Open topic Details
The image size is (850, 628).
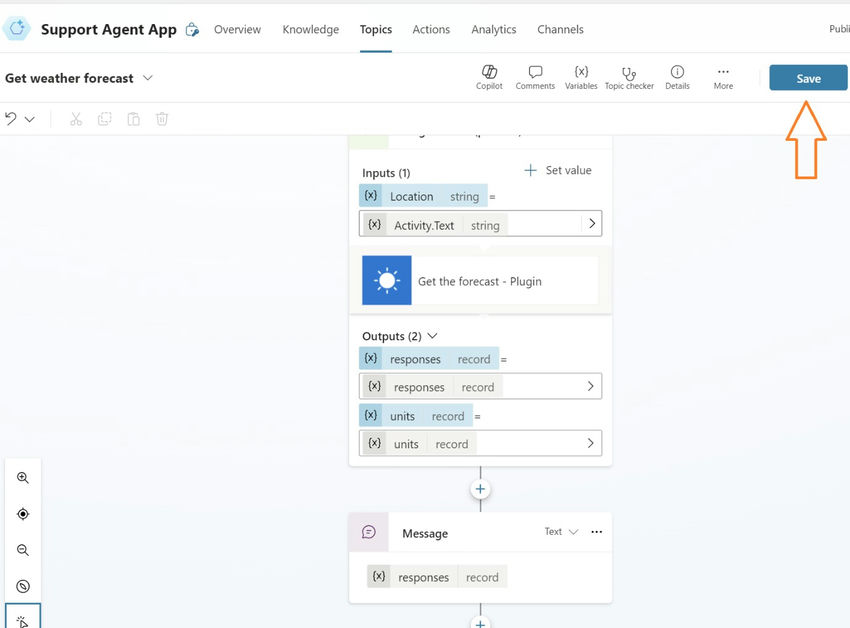pyautogui.click(x=677, y=77)
